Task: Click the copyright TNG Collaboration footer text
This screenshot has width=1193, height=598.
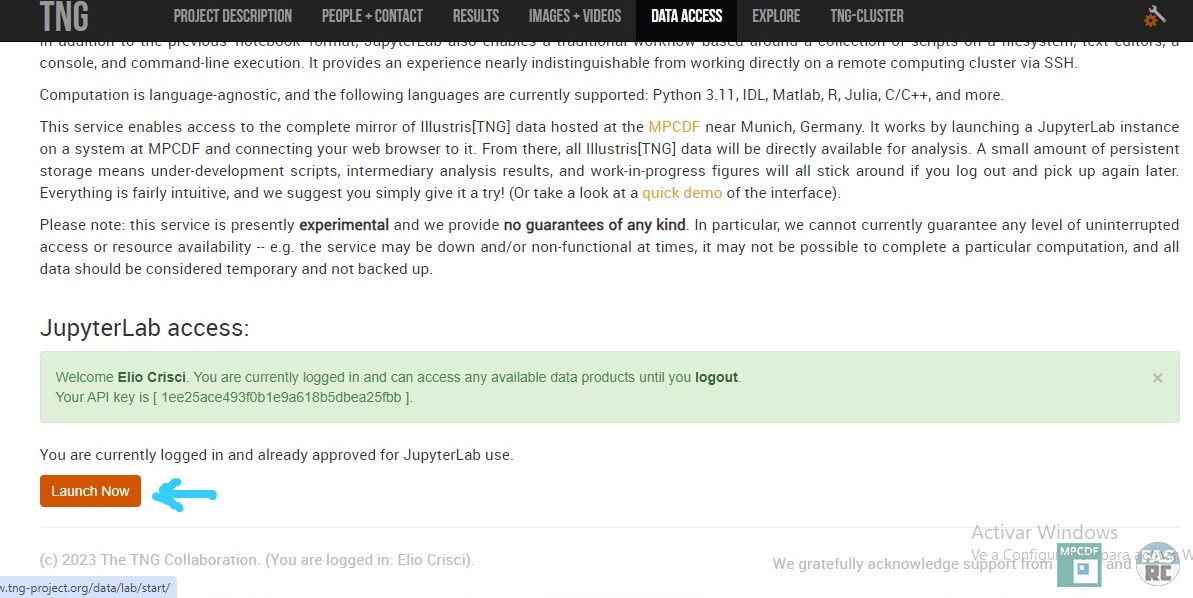Action: [x=257, y=560]
